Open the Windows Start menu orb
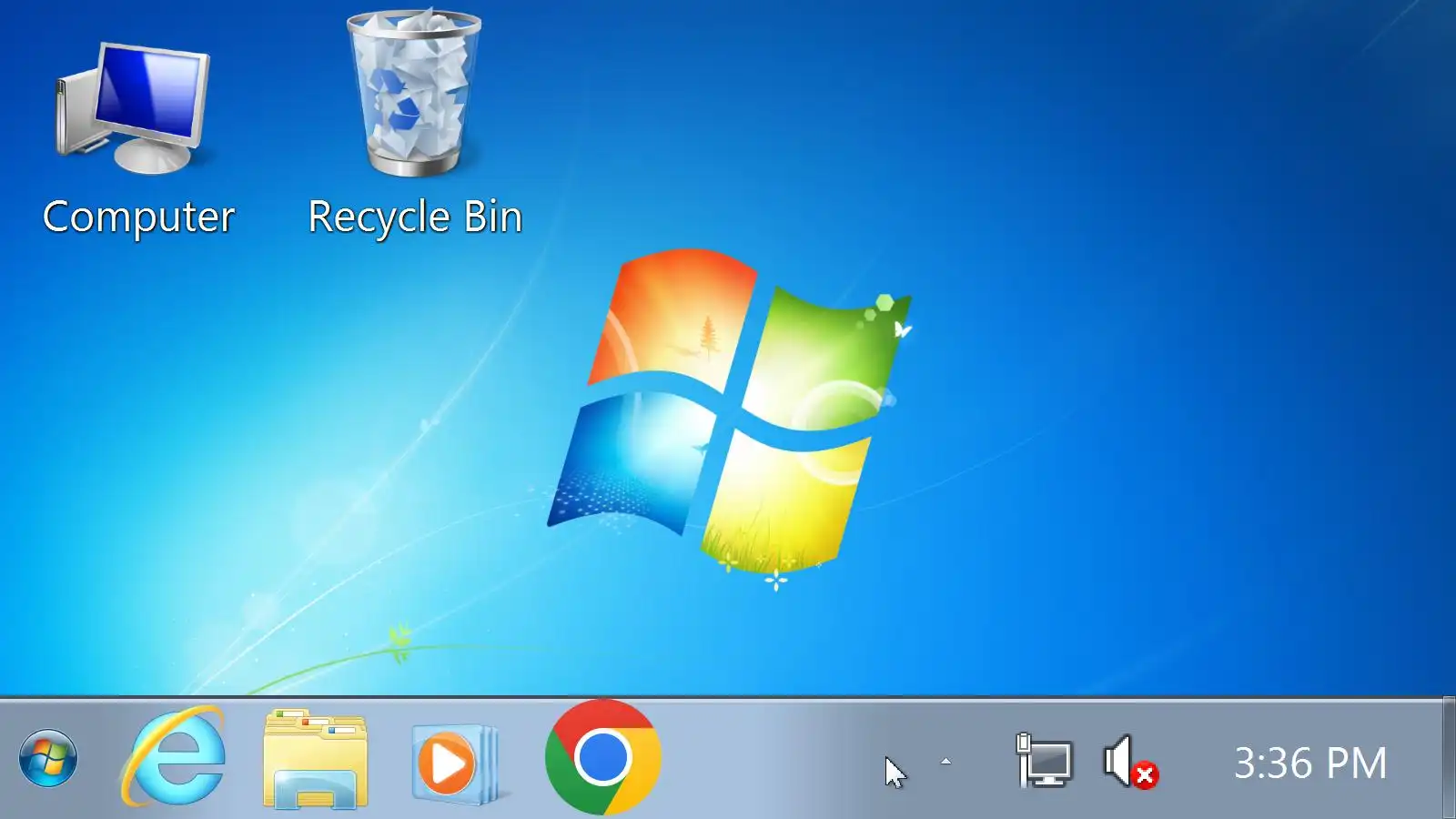This screenshot has height=819, width=1456. pyautogui.click(x=48, y=758)
